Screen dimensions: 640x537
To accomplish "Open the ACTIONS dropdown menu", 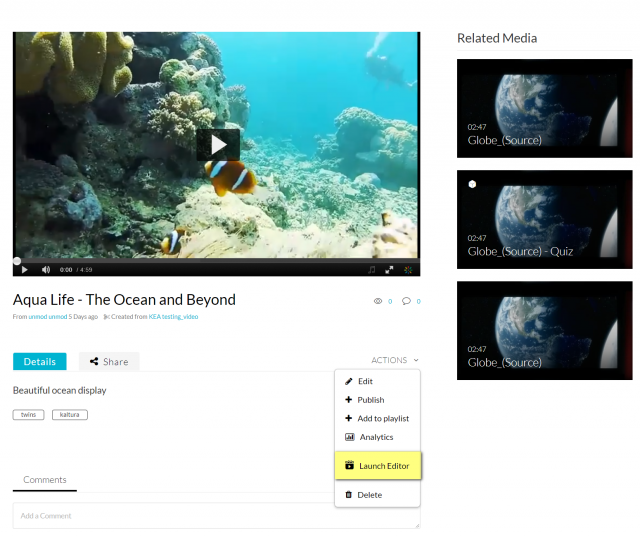I will click(x=394, y=360).
